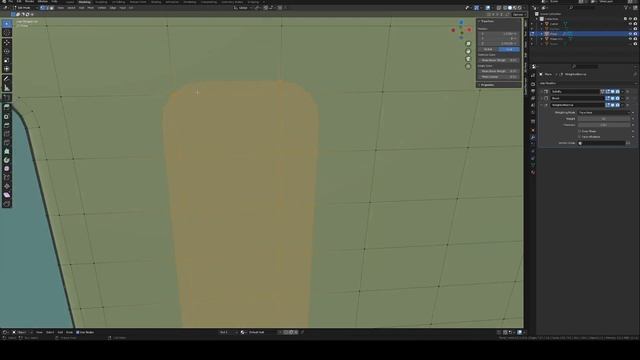The width and height of the screenshot is (640, 360).
Task: Adjust the WeightedNormal Weight slider
Action: coord(604,119)
